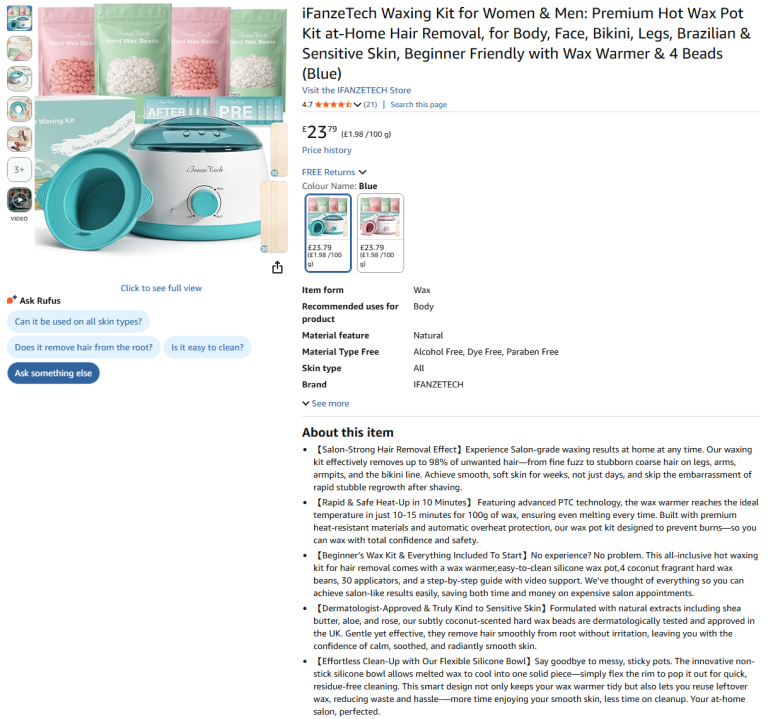Click the Ask Rufus sparkle icon

coord(12,300)
